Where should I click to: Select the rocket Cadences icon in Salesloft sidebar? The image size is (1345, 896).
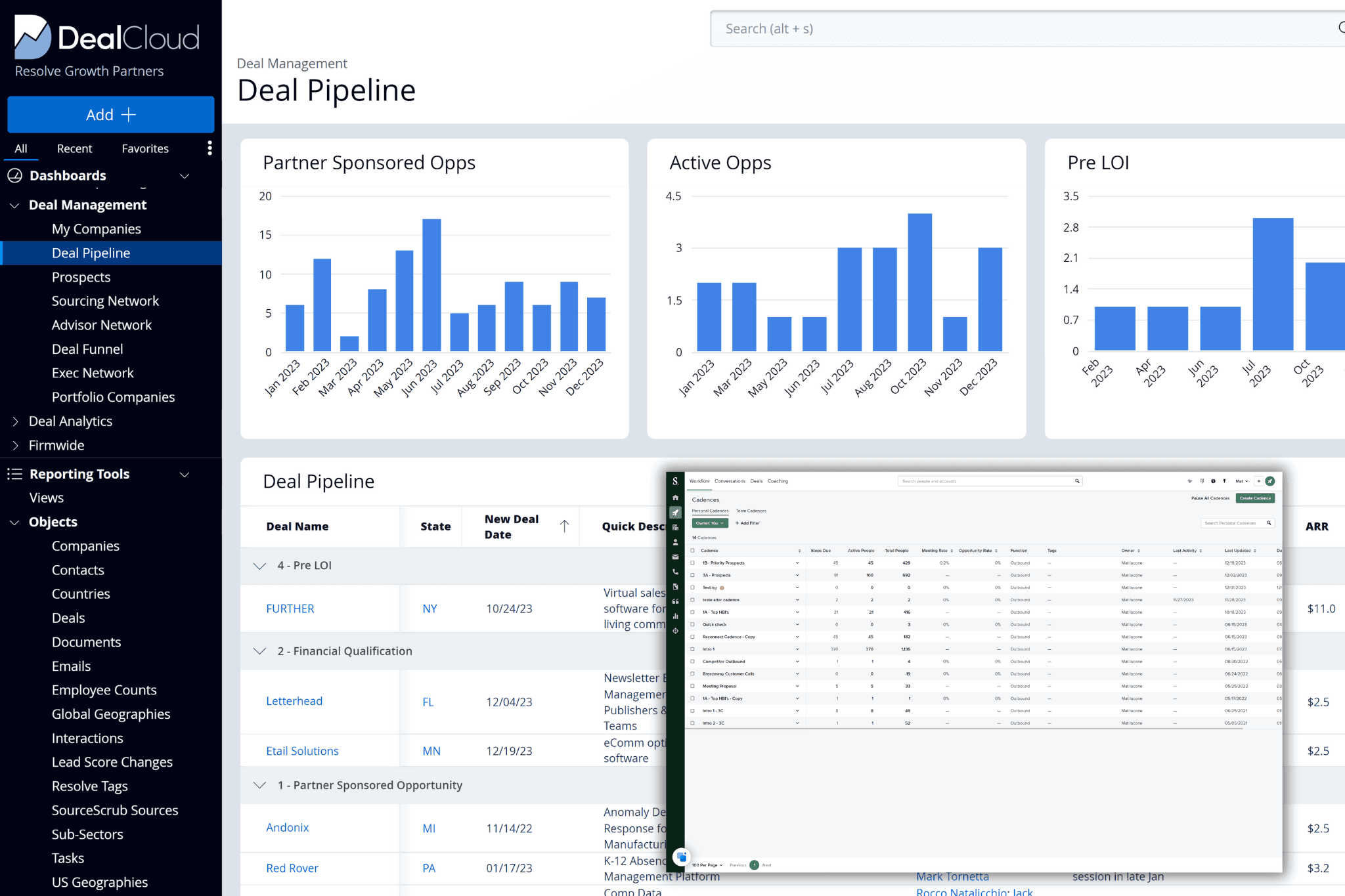tap(675, 513)
